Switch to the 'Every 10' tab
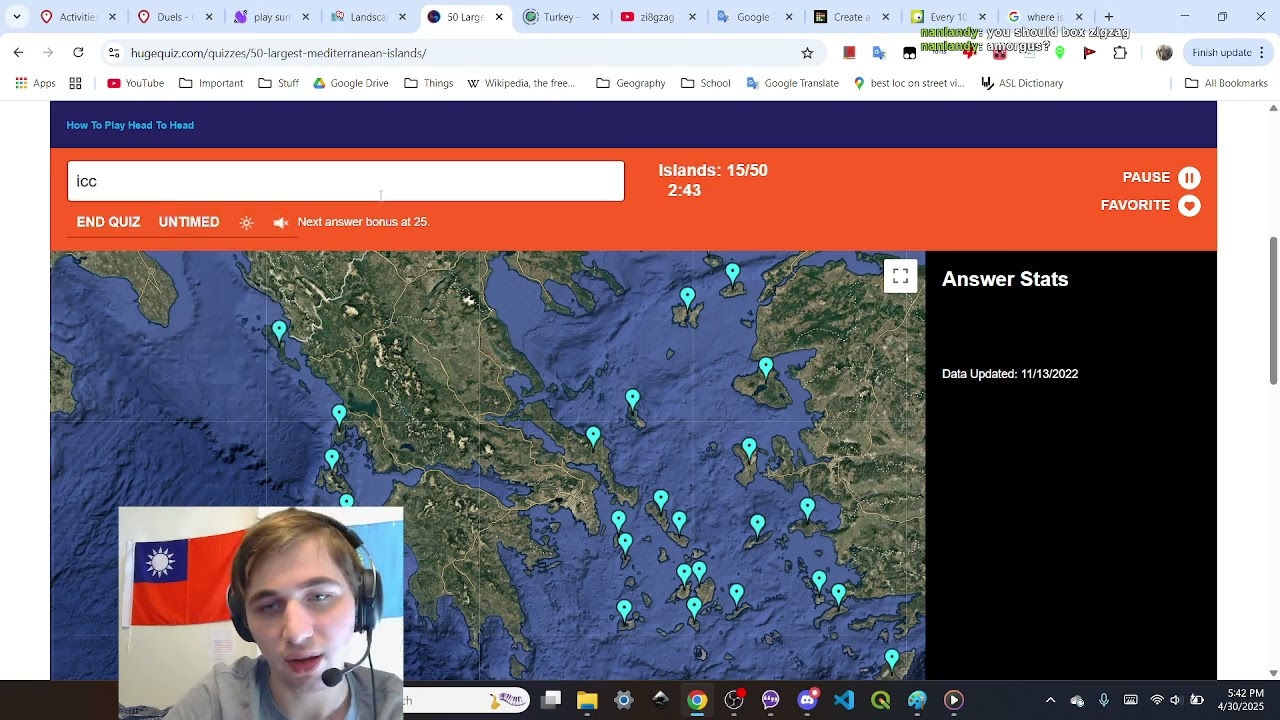1280x720 pixels. tap(948, 17)
